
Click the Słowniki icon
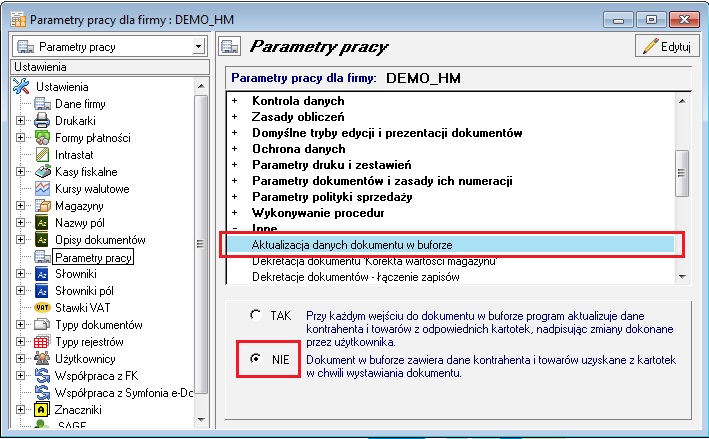coord(42,274)
